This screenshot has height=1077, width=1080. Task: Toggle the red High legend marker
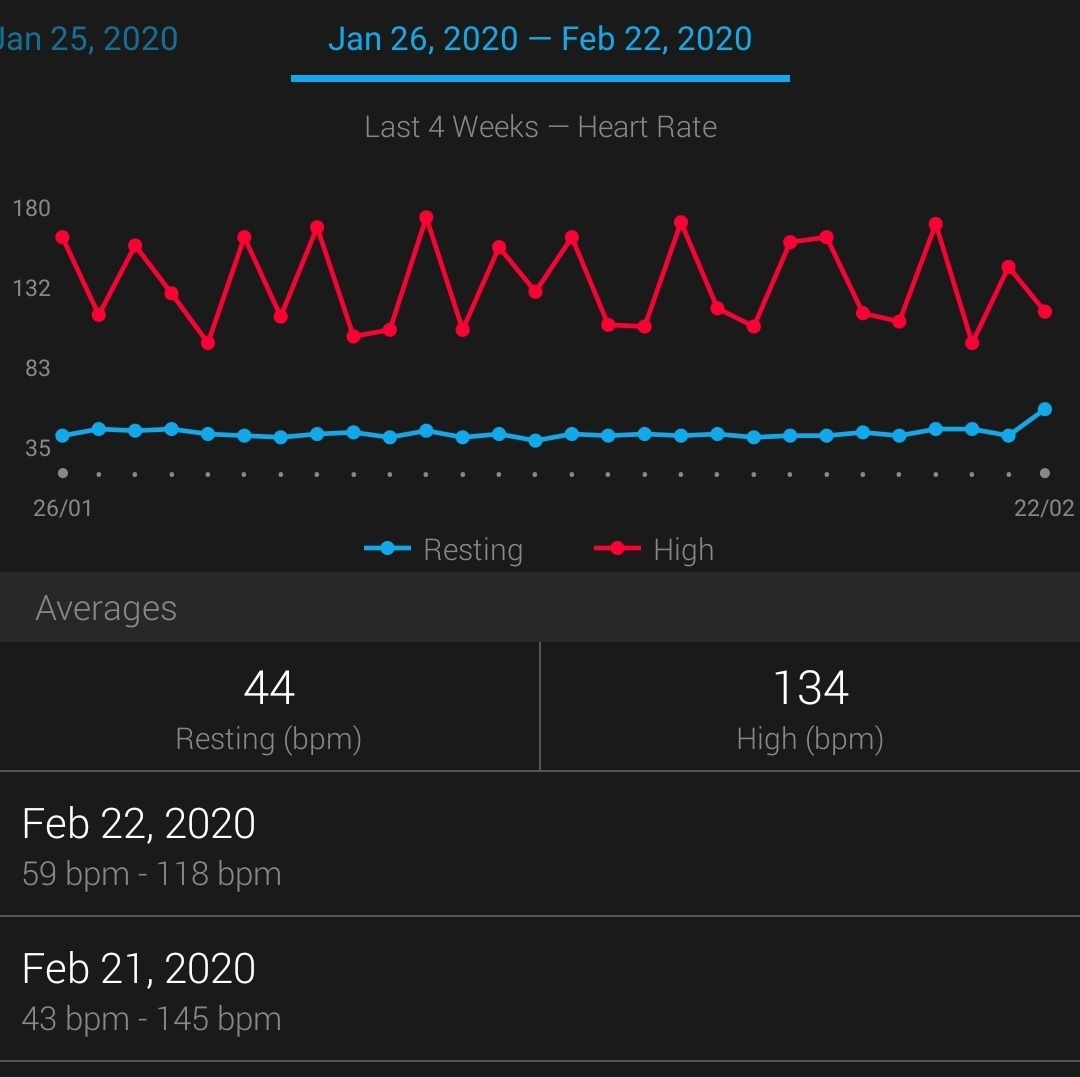click(x=617, y=549)
